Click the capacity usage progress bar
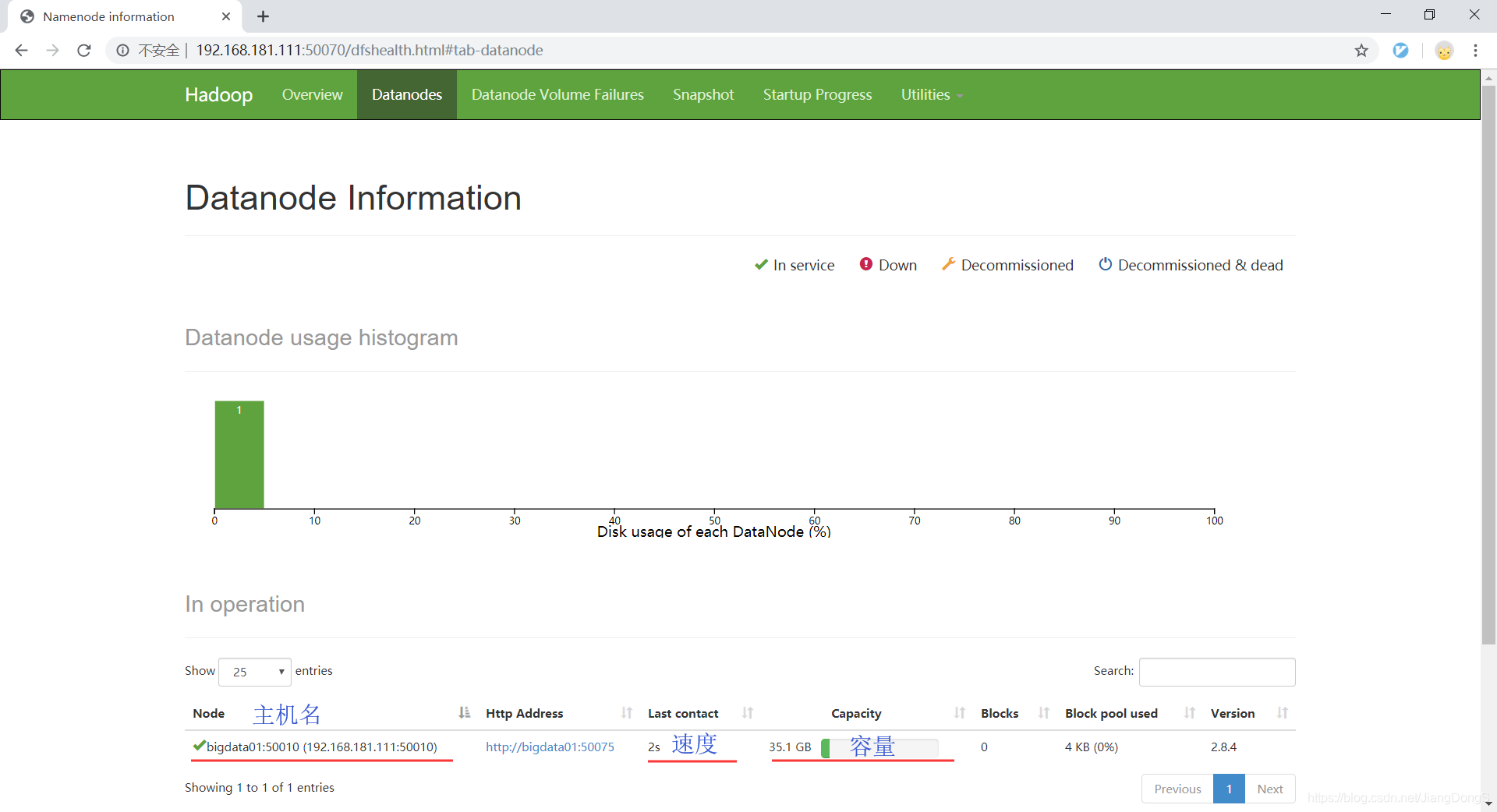 (879, 748)
